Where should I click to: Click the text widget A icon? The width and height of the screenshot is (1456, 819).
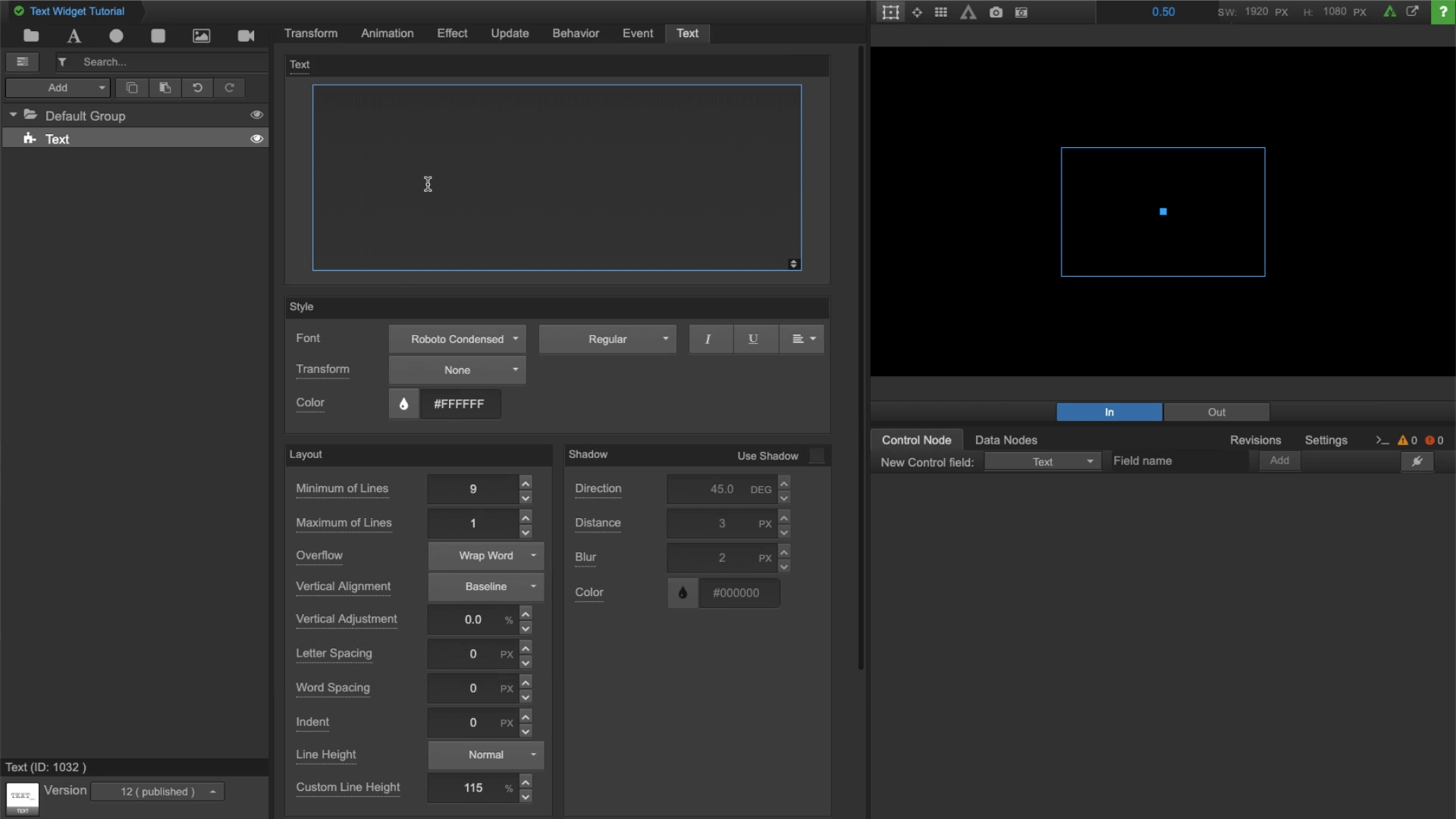coord(74,36)
